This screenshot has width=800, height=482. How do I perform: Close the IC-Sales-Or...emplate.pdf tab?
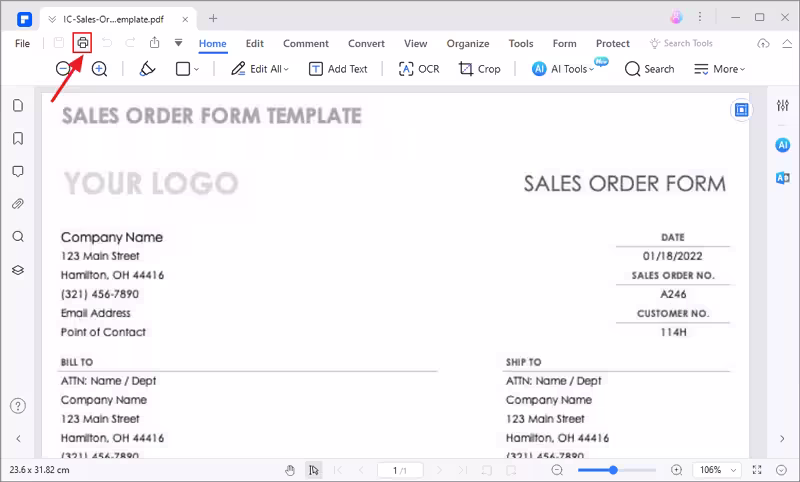click(185, 19)
